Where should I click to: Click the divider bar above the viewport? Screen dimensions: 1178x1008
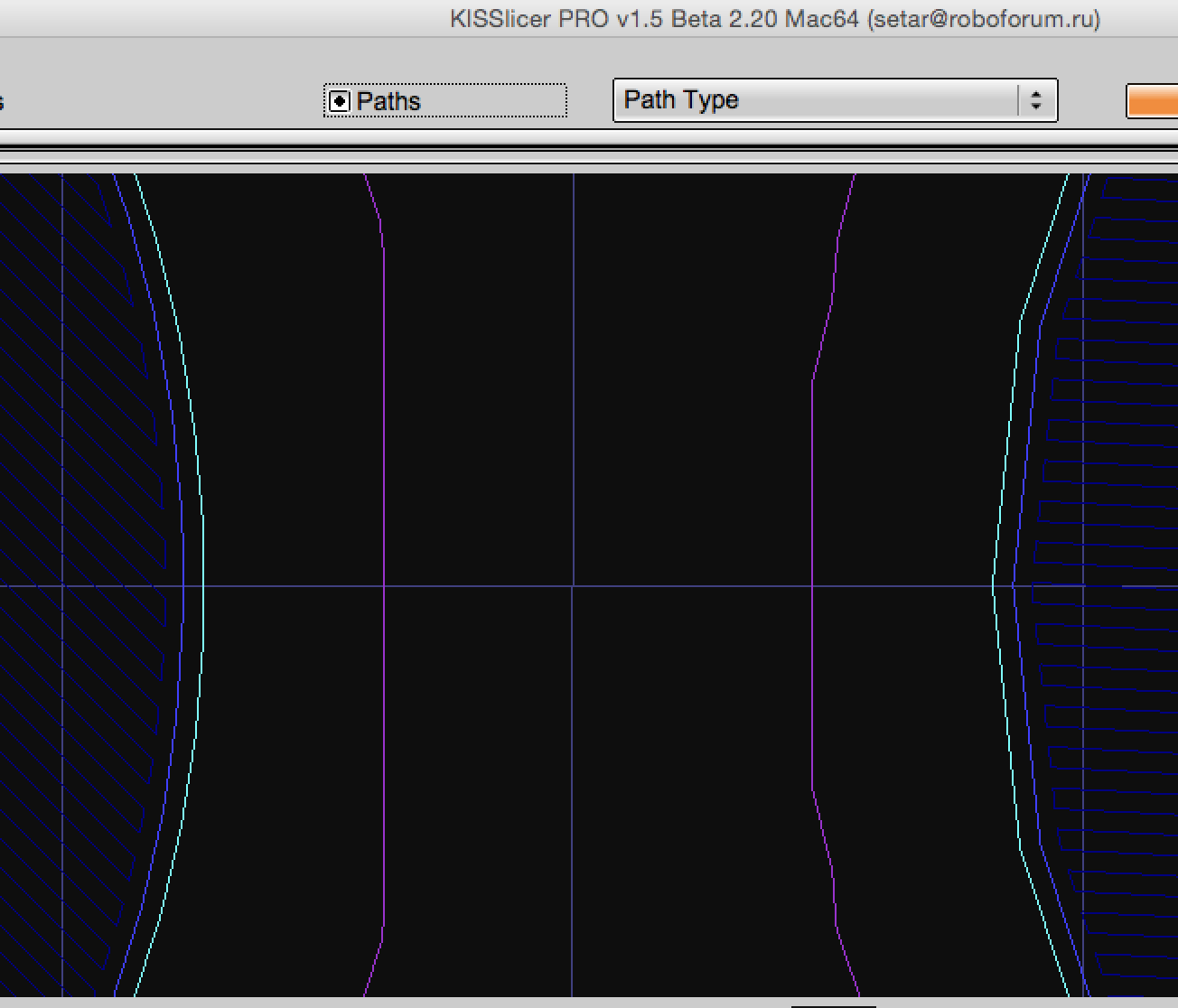point(589,147)
